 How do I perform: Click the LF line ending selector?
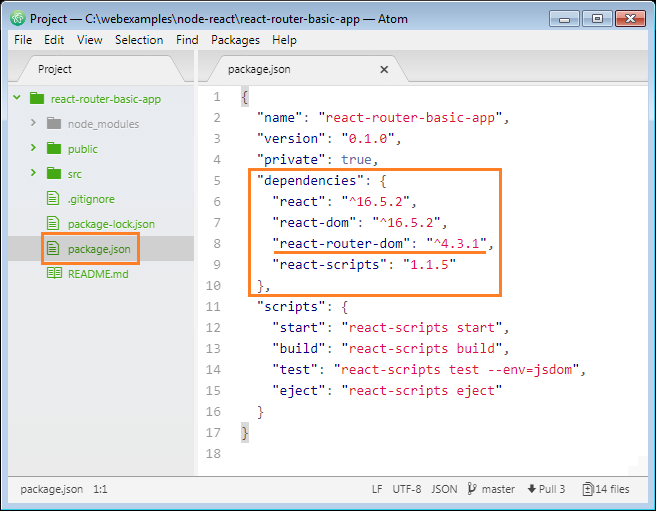pos(377,489)
